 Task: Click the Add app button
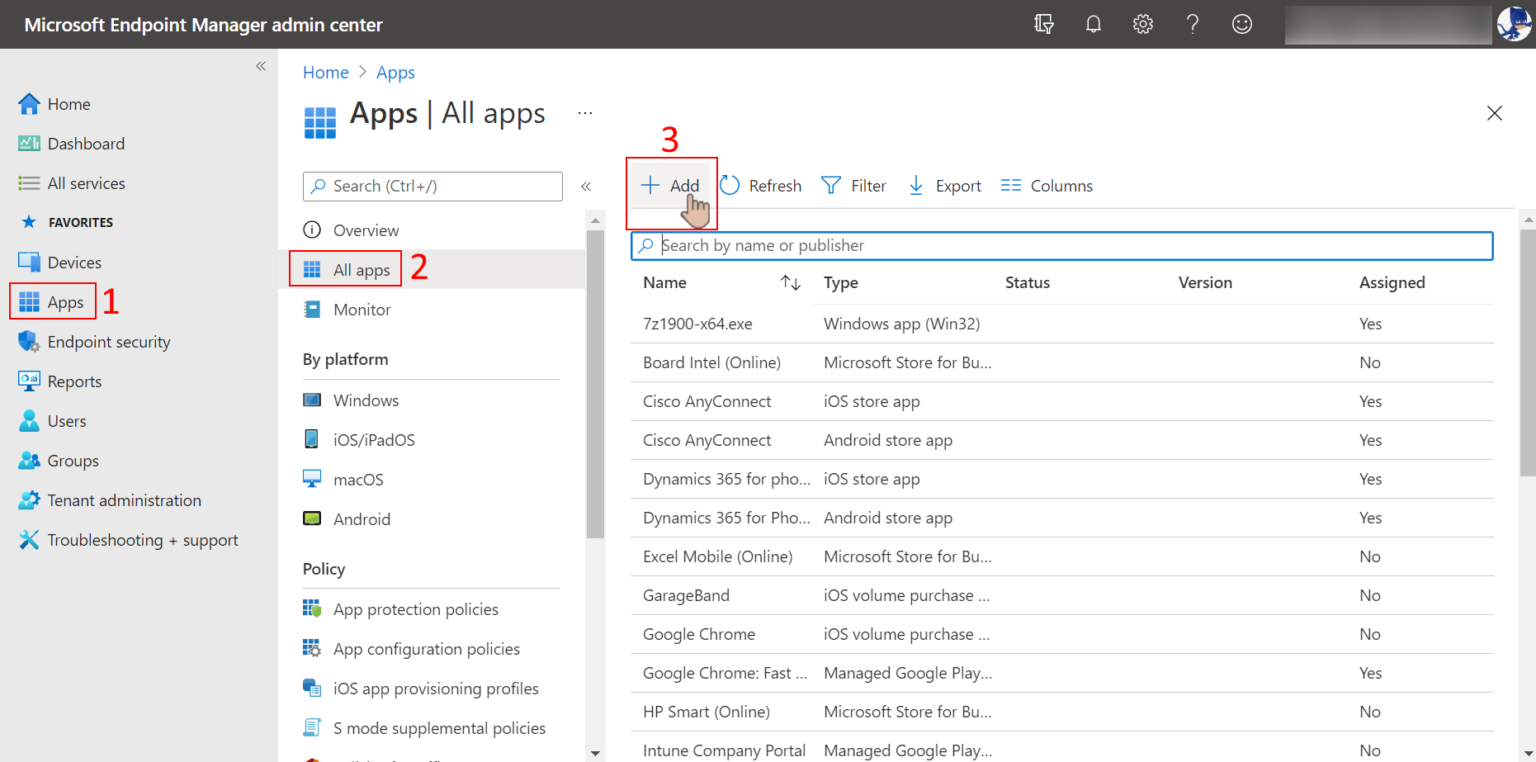pos(671,186)
